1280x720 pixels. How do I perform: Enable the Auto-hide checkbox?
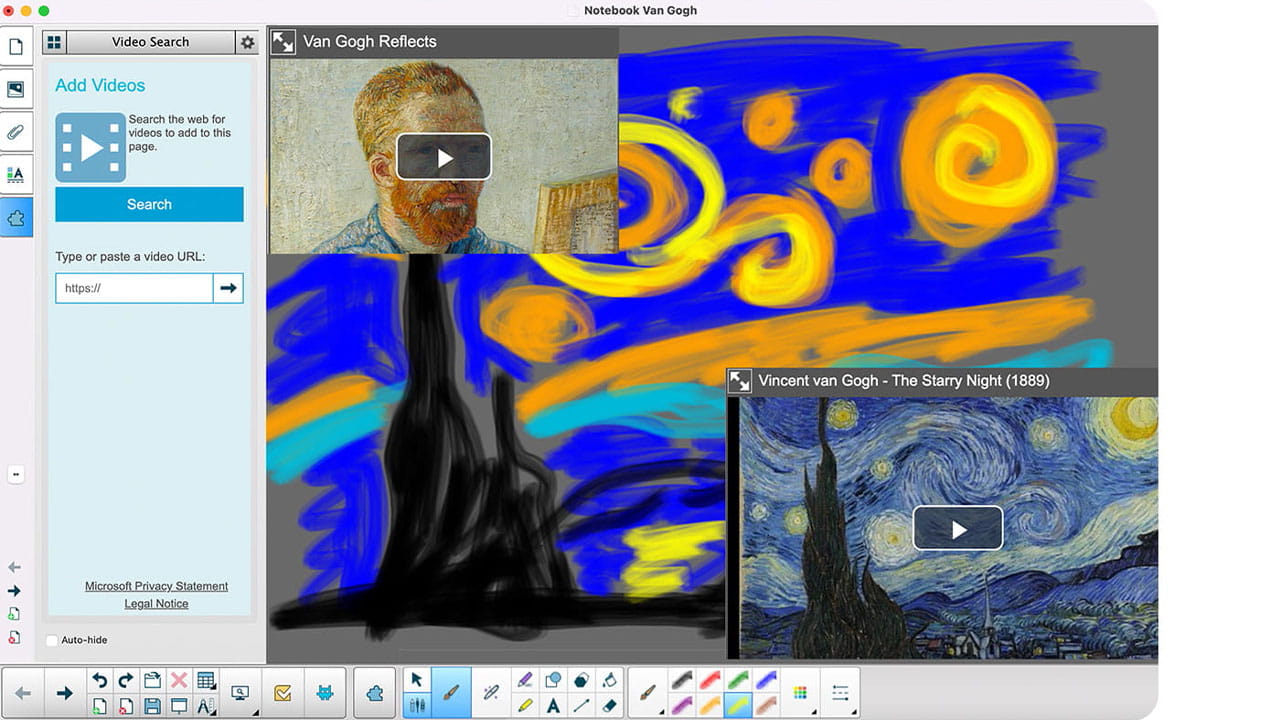point(50,640)
